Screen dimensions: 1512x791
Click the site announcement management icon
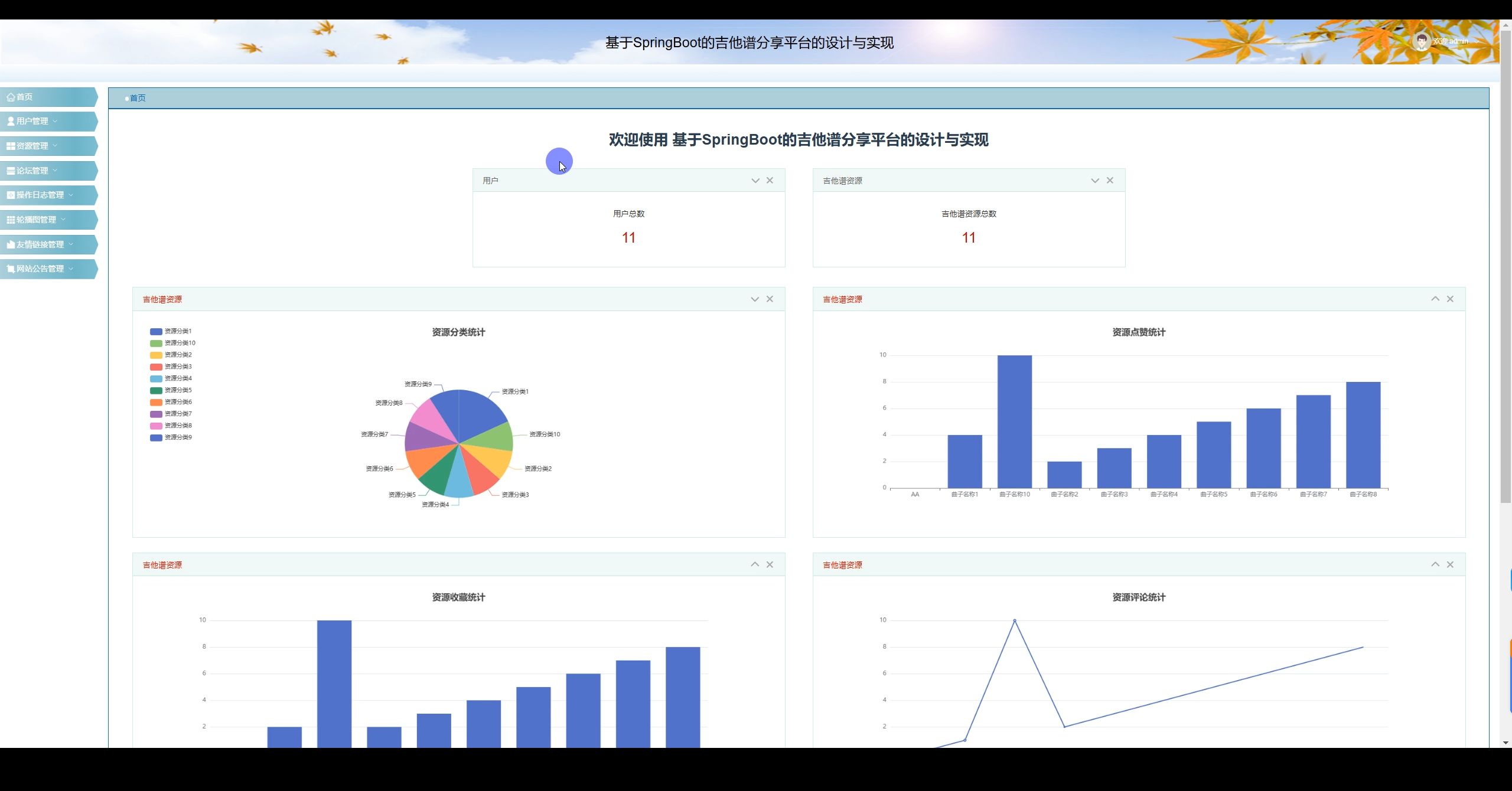[11, 269]
